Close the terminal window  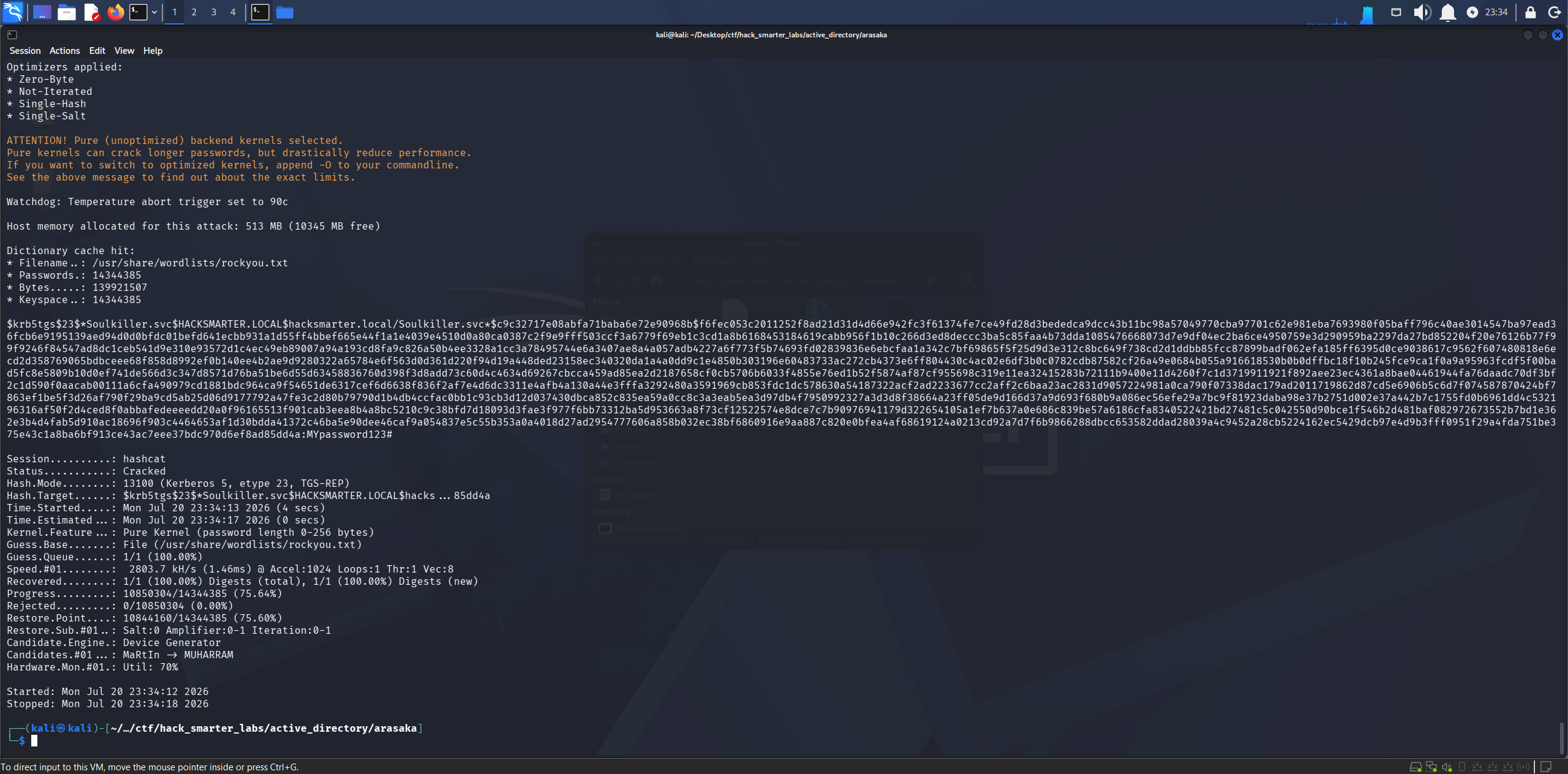tap(1558, 35)
